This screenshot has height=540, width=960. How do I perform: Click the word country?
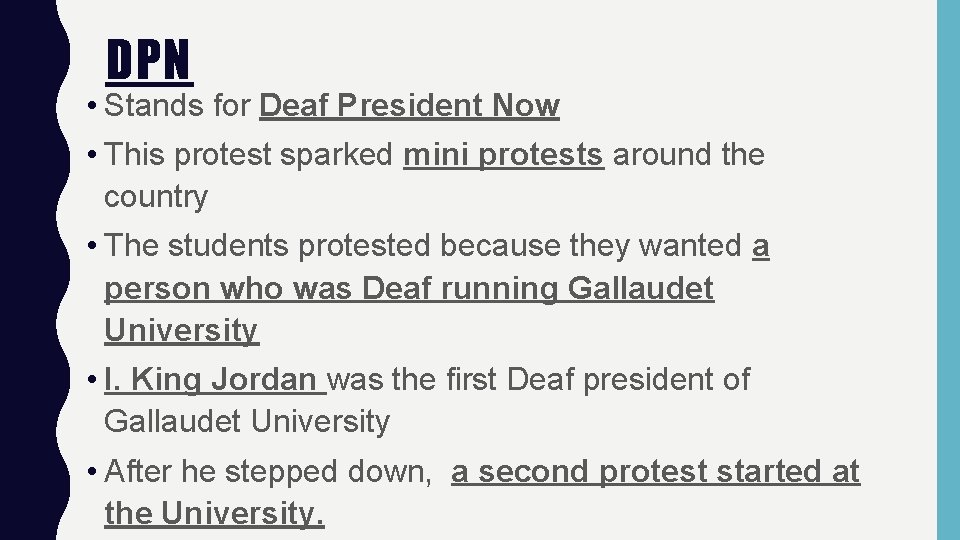(x=156, y=197)
